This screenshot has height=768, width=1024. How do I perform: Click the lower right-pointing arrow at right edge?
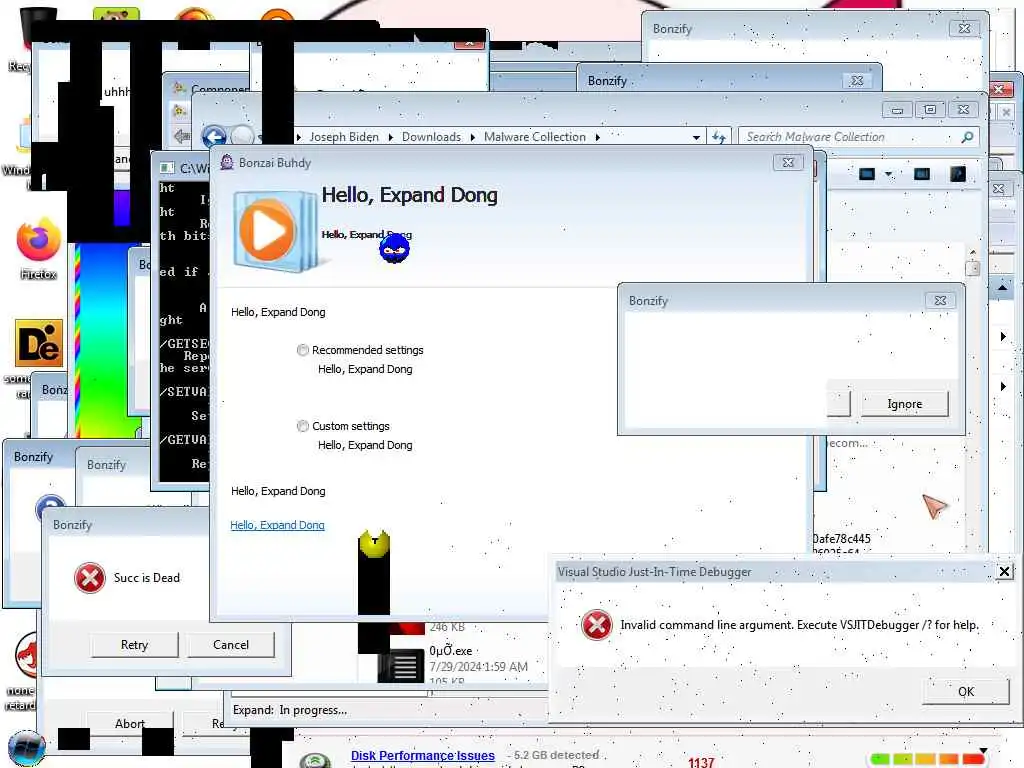click(1003, 386)
